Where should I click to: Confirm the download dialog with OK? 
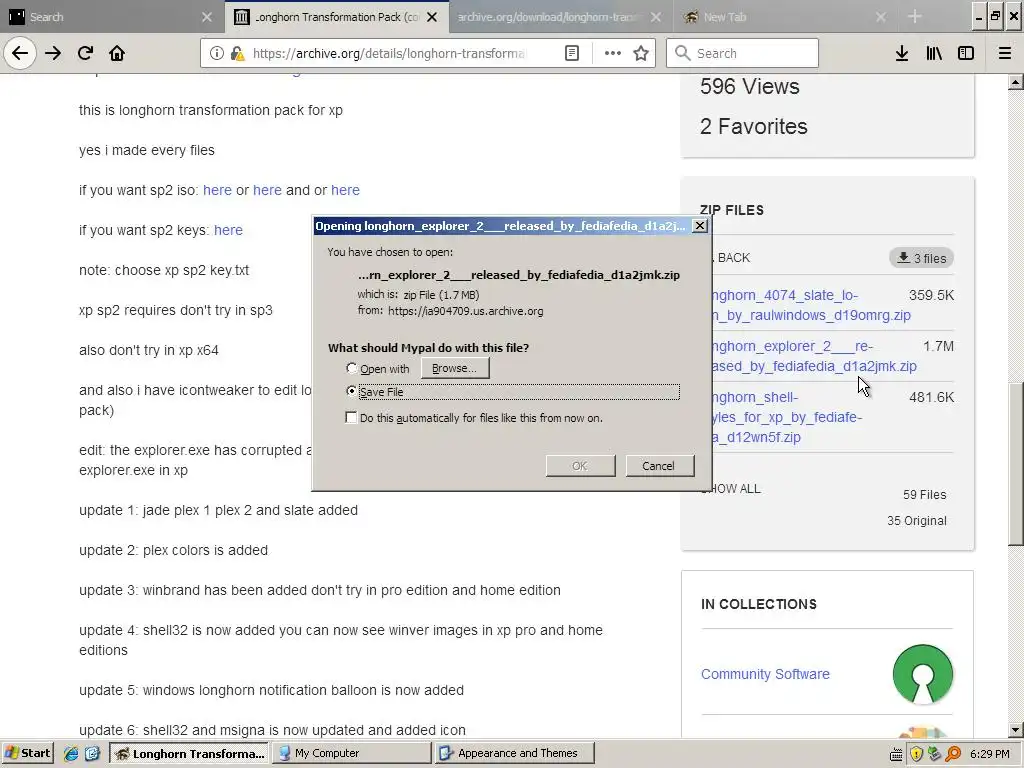point(580,466)
